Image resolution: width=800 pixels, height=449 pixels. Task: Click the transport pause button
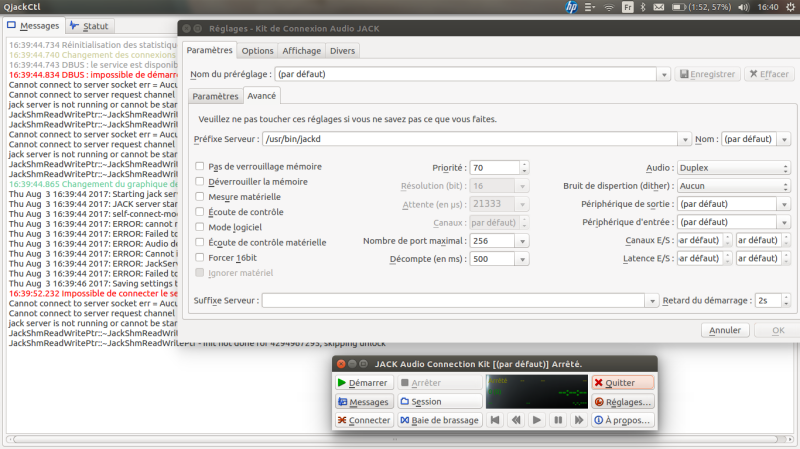[558, 420]
